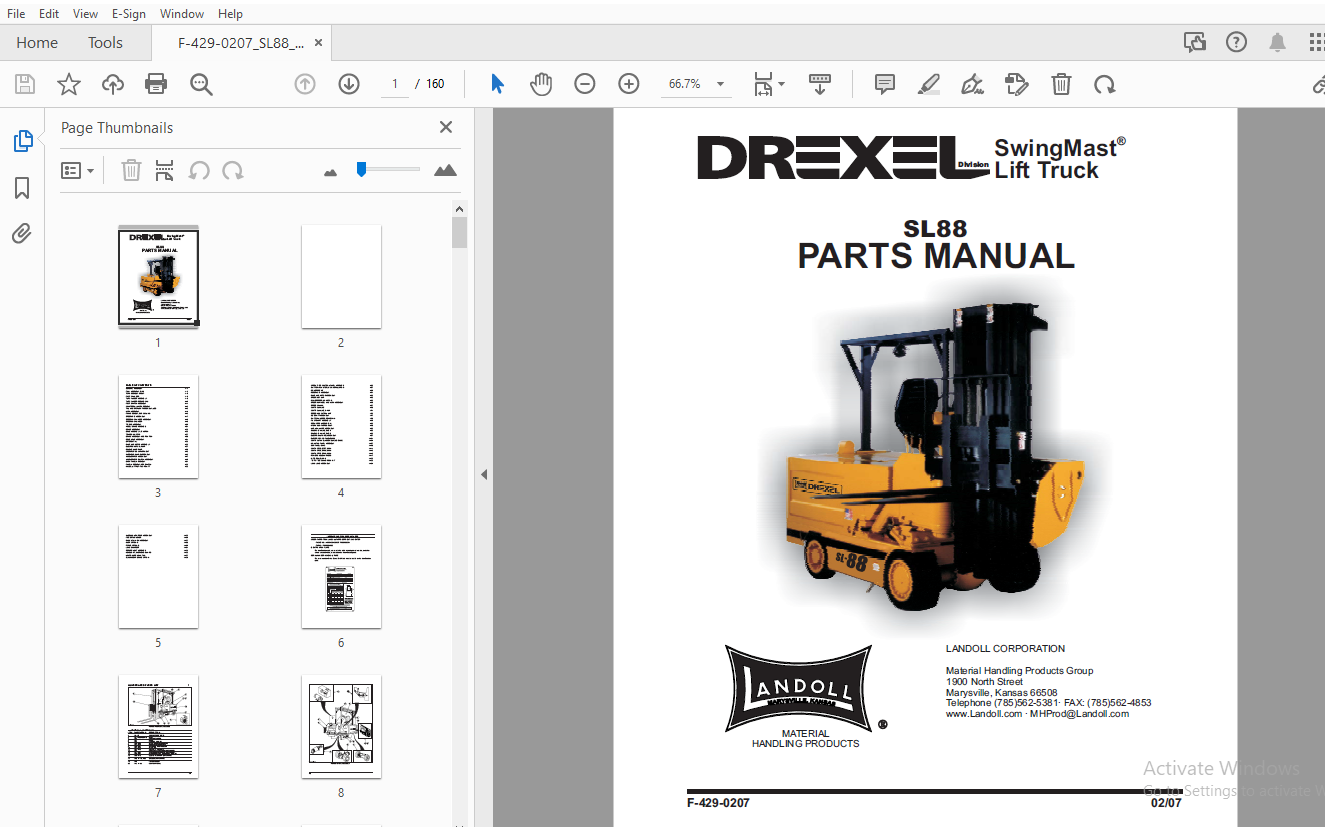
Task: Click the print pages thumbnail icon
Action: coord(165,171)
